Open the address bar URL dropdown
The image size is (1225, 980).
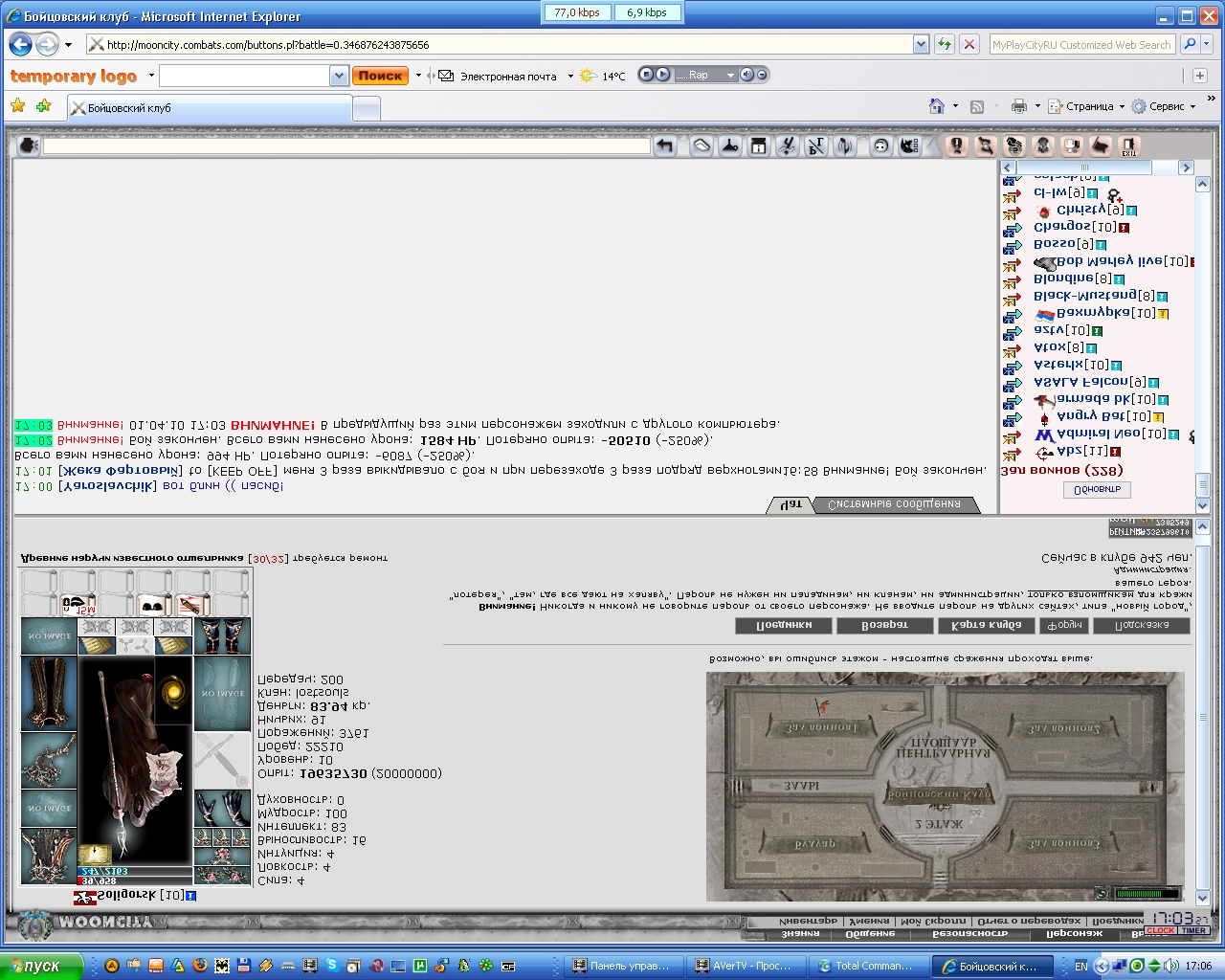coord(921,44)
